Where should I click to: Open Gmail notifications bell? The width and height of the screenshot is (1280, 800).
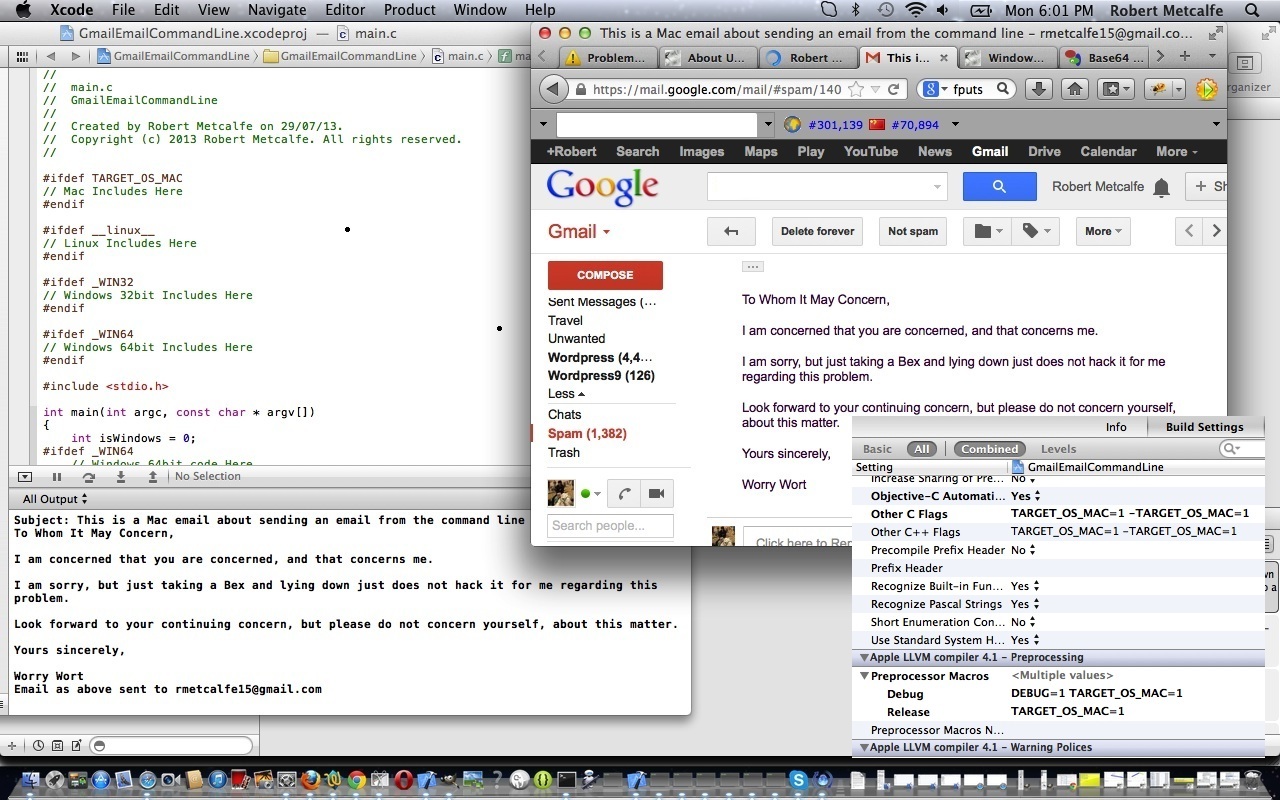tap(1161, 187)
